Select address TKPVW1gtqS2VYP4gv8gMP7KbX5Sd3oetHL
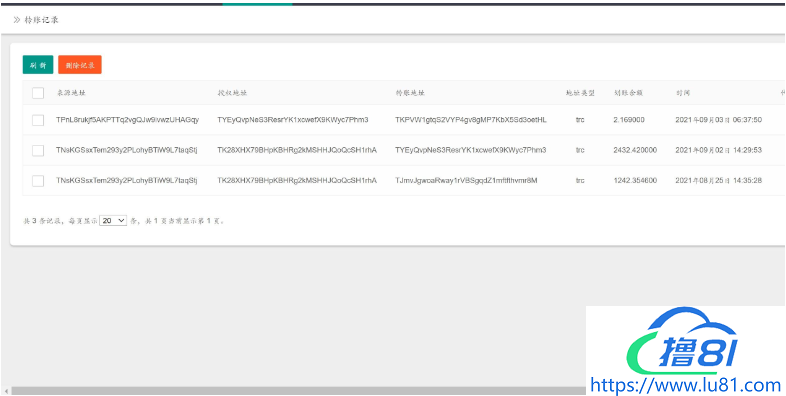 pyautogui.click(x=471, y=120)
